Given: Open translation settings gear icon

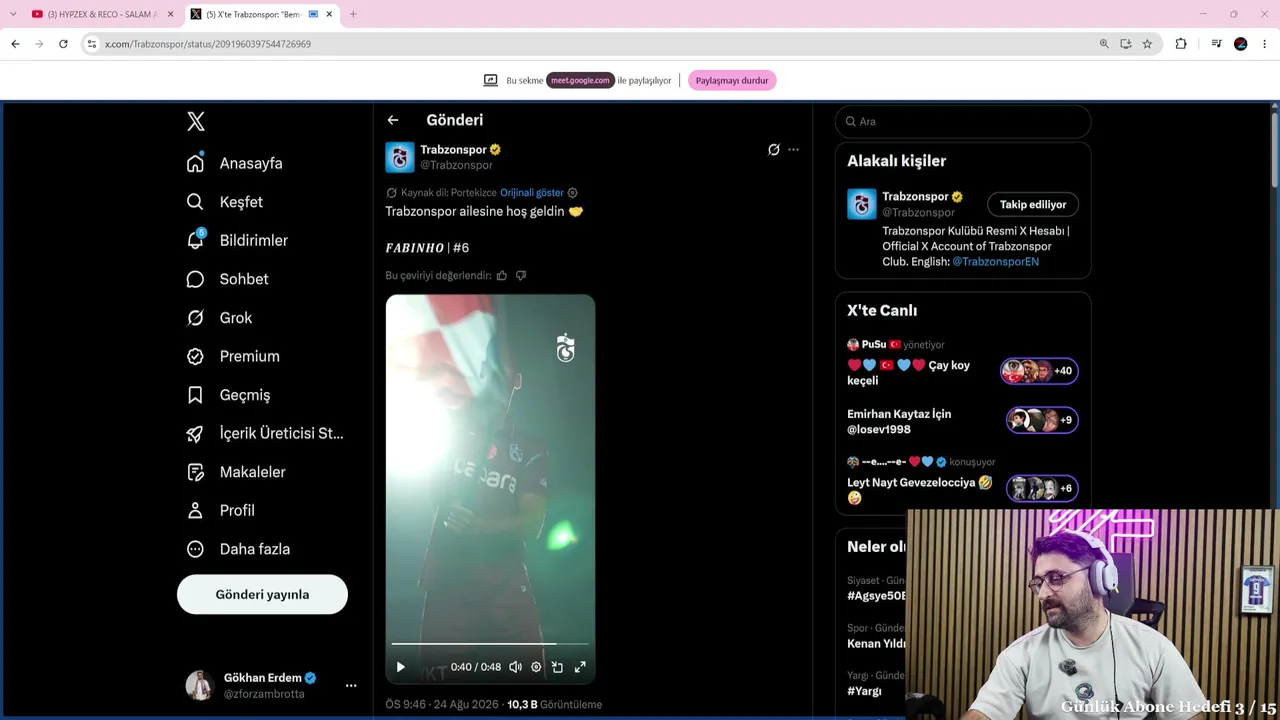Looking at the screenshot, I should click(x=573, y=193).
